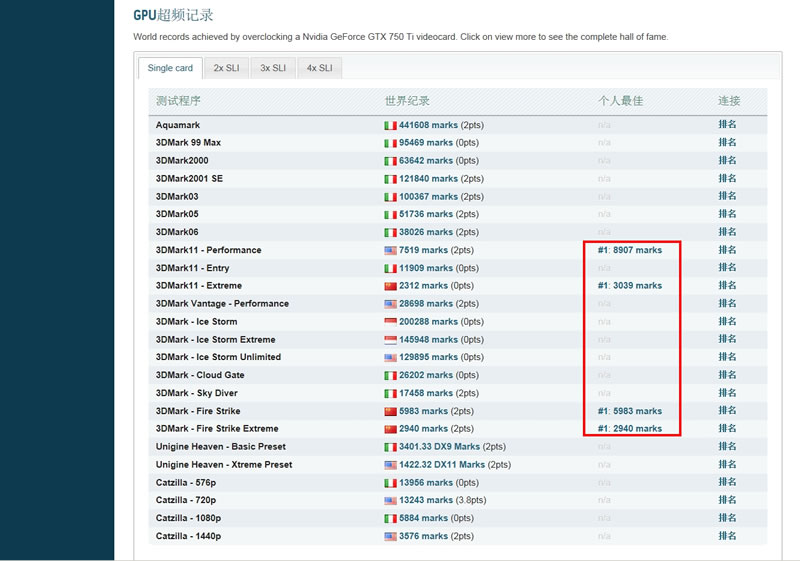Image resolution: width=800 pixels, height=561 pixels.
Task: Open the 441608 marks Aquamark world record
Action: pos(428,125)
